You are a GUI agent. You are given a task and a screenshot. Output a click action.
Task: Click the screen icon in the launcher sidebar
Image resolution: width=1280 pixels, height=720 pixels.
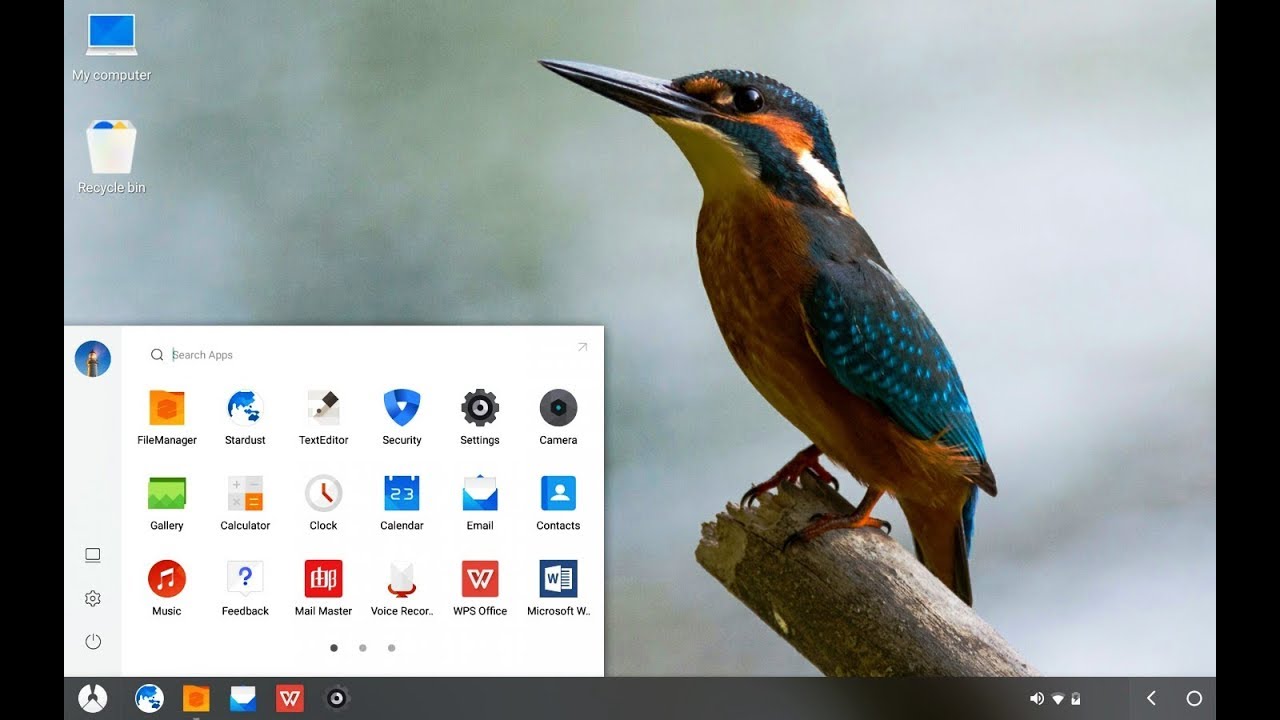(93, 555)
